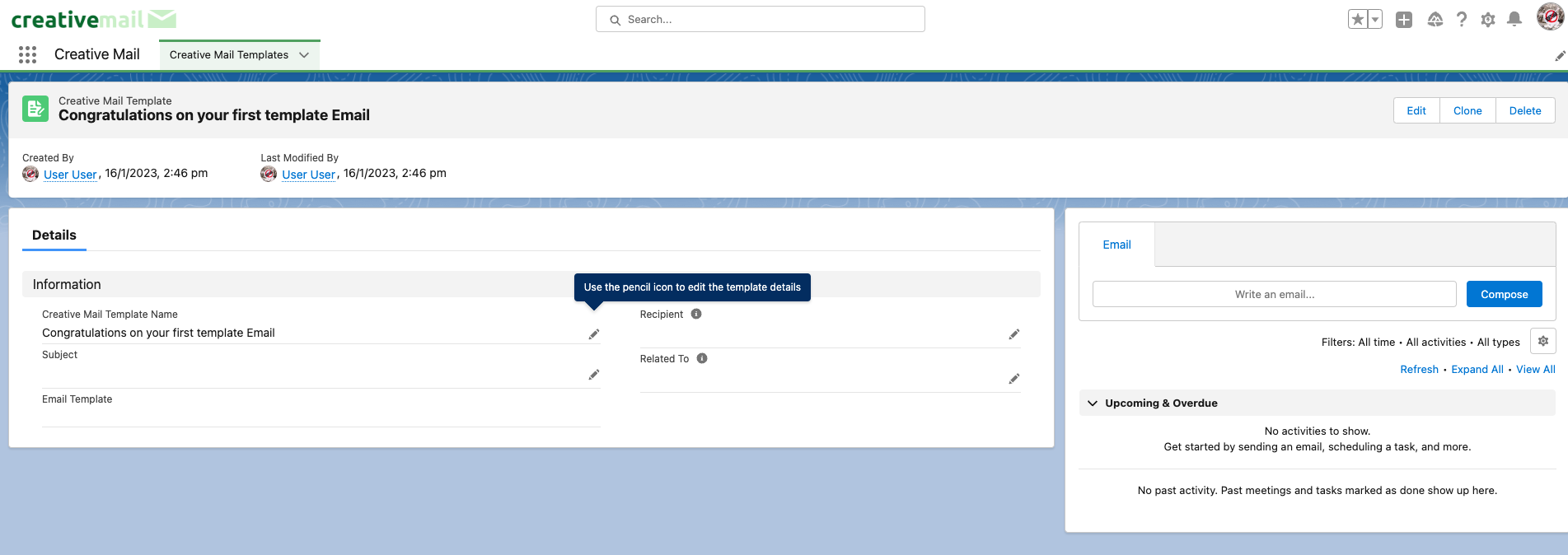Show the Related To info tooltip icon
The height and width of the screenshot is (555, 1568).
pos(702,358)
